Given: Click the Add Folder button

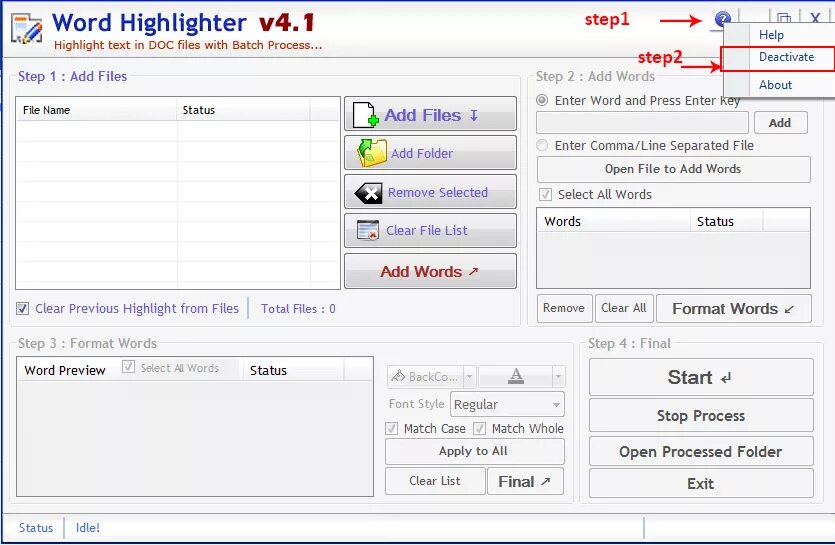Looking at the screenshot, I should click(430, 153).
